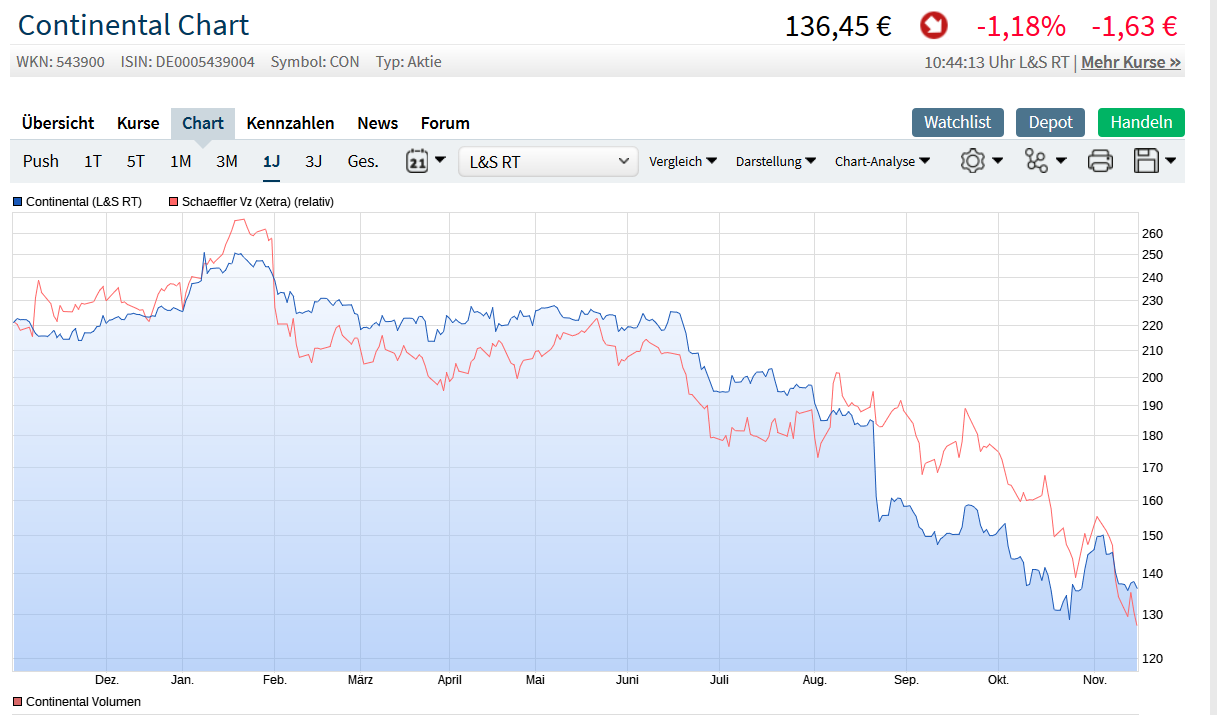Add stock via Watchlist button
The image size is (1217, 715).
[x=958, y=122]
